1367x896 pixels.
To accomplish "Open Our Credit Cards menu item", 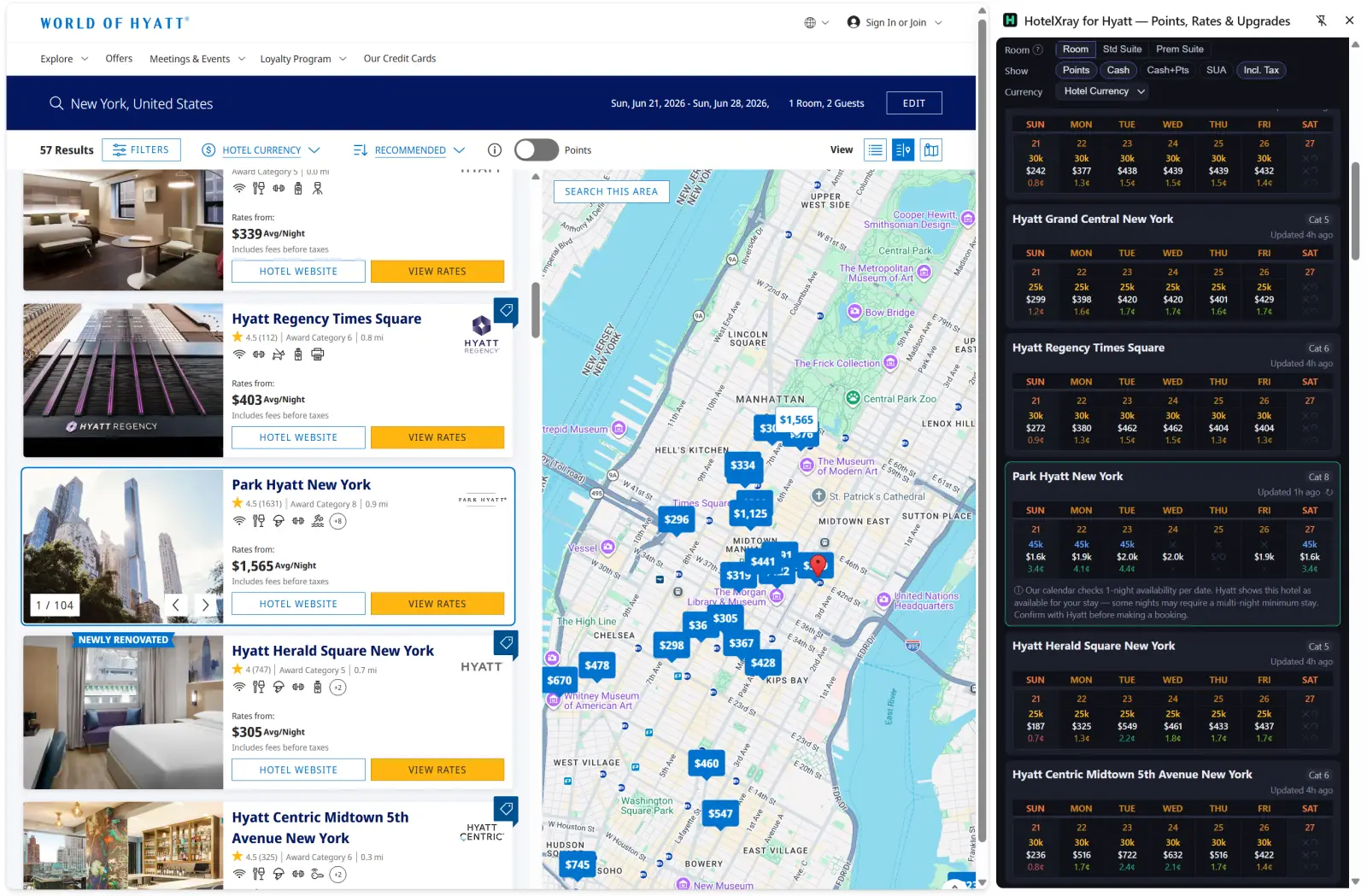I will [x=400, y=59].
